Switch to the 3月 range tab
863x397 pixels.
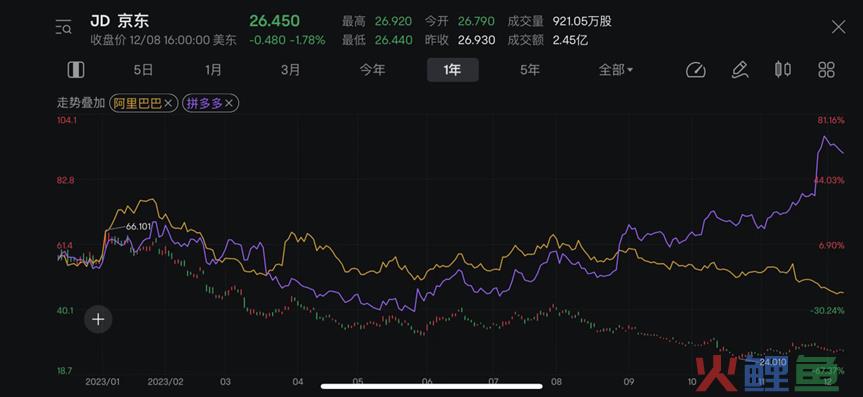click(x=291, y=70)
